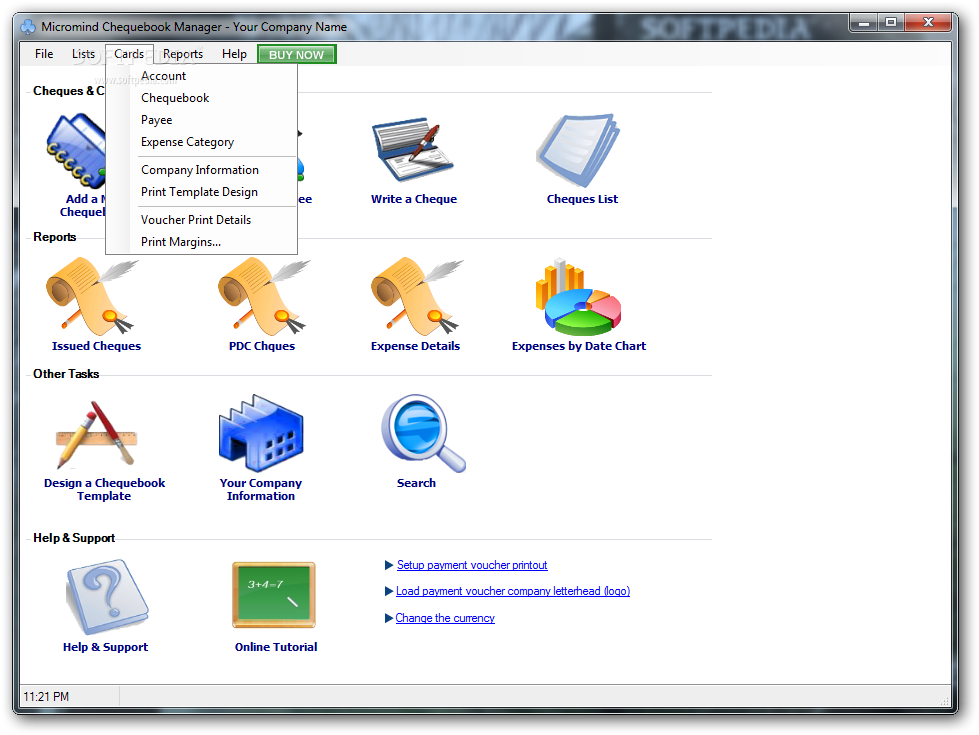Choose Payee in the Cards menu
This screenshot has width=979, height=735.
(201, 120)
